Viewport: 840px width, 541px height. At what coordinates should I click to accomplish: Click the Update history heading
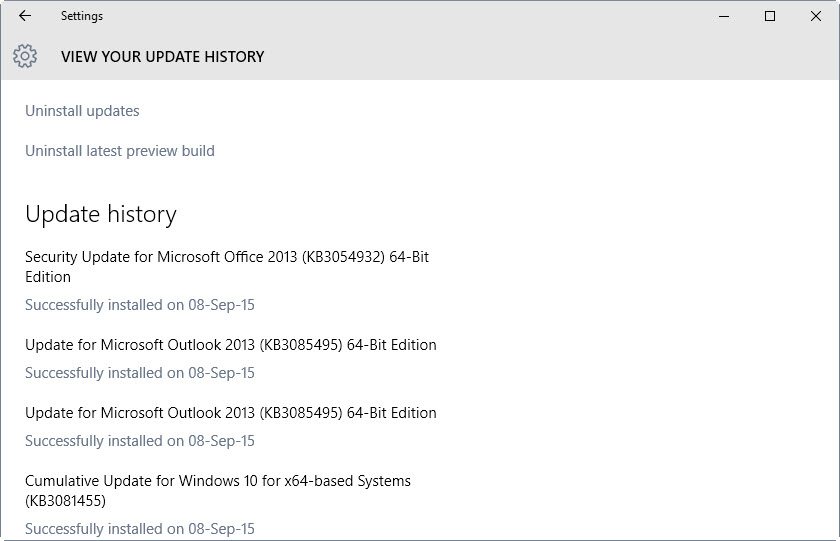101,214
